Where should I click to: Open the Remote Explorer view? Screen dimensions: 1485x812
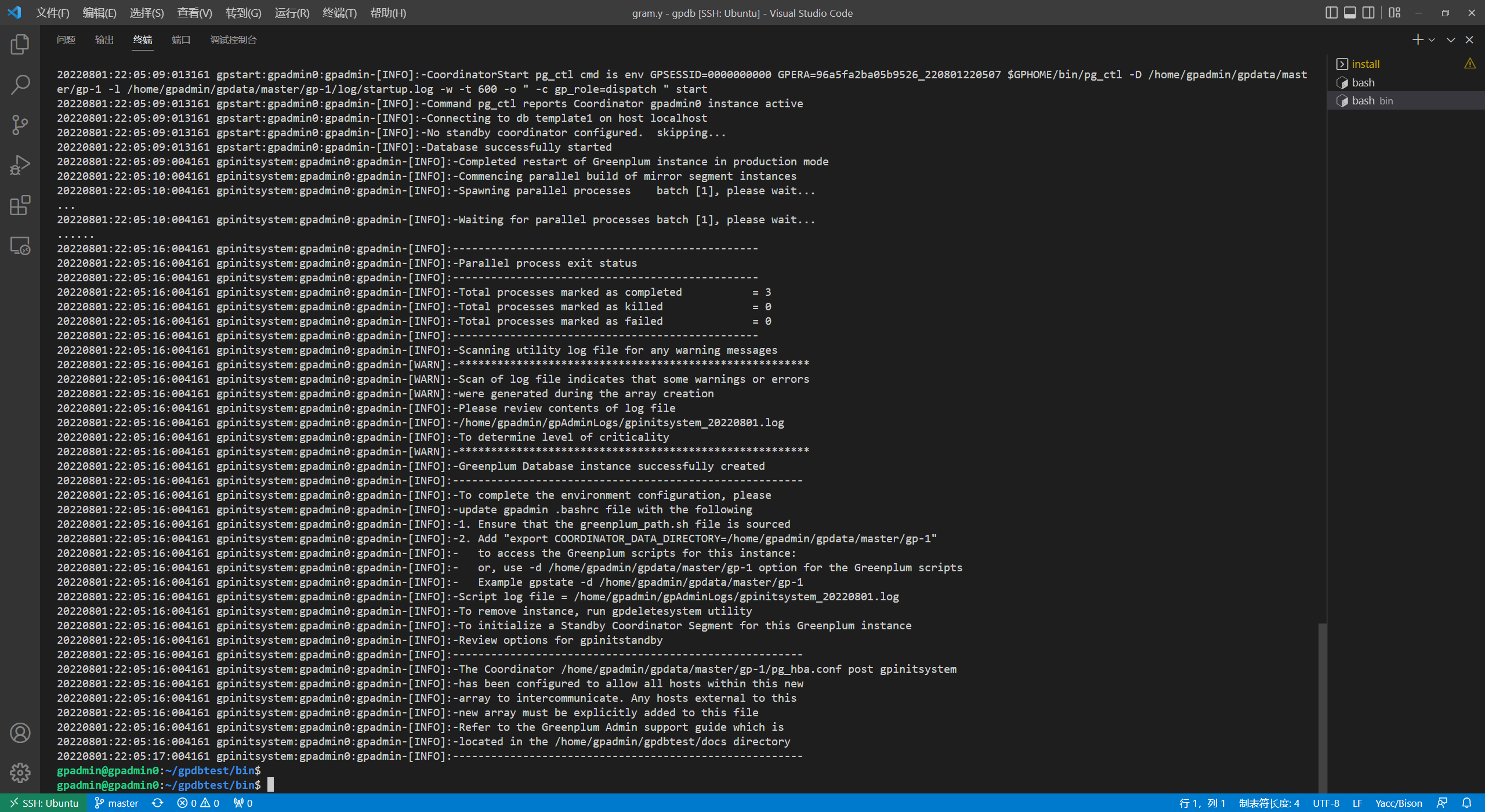20,246
